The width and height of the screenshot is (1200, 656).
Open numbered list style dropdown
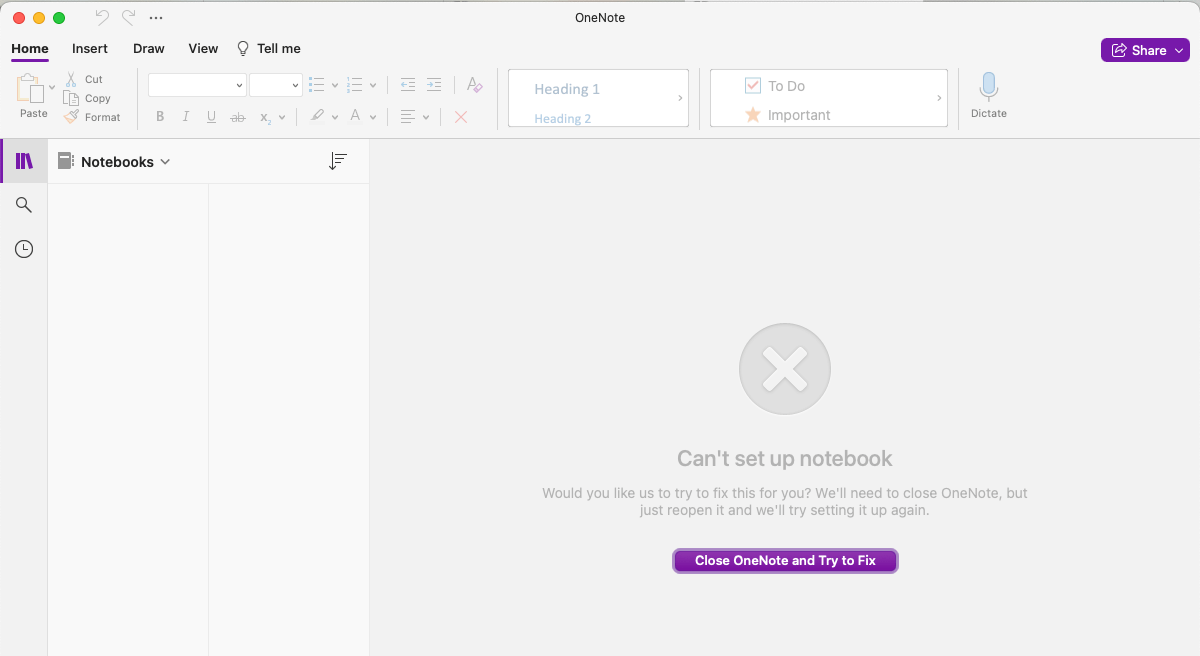point(373,86)
